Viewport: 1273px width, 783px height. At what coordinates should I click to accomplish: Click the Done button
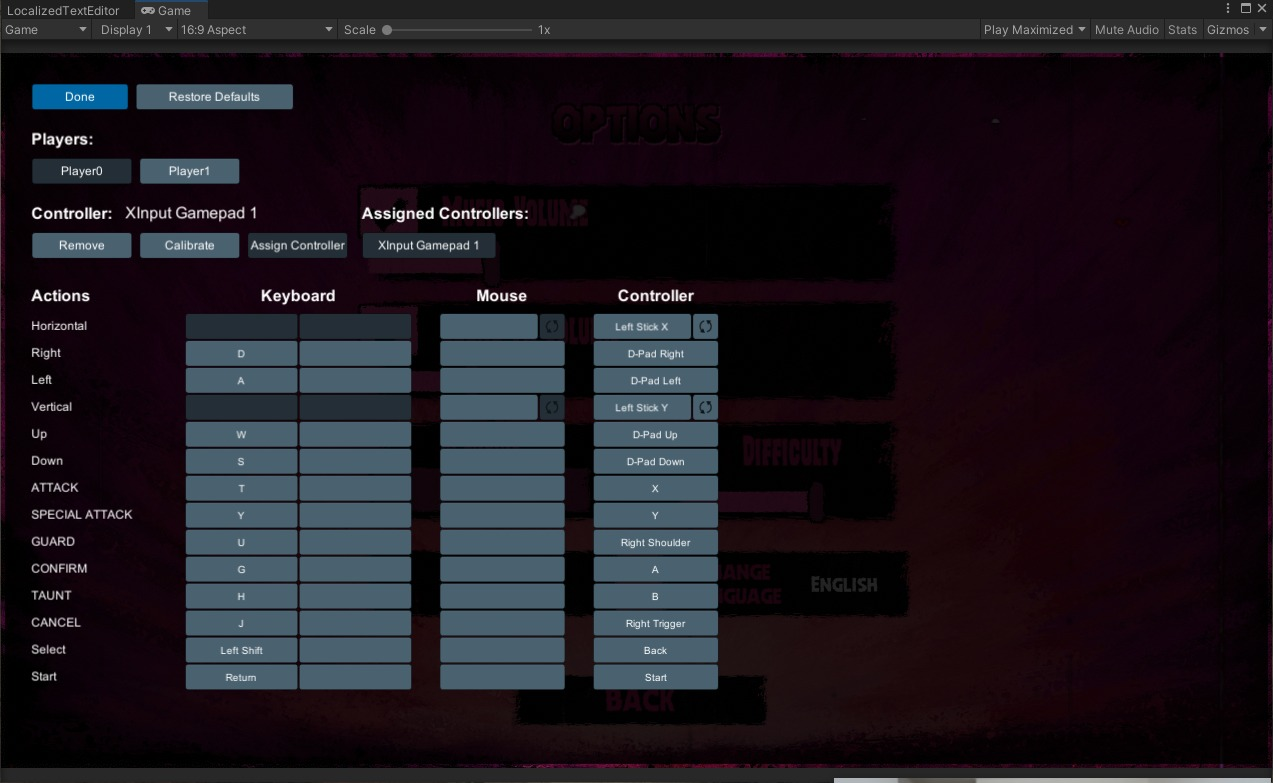(x=79, y=96)
